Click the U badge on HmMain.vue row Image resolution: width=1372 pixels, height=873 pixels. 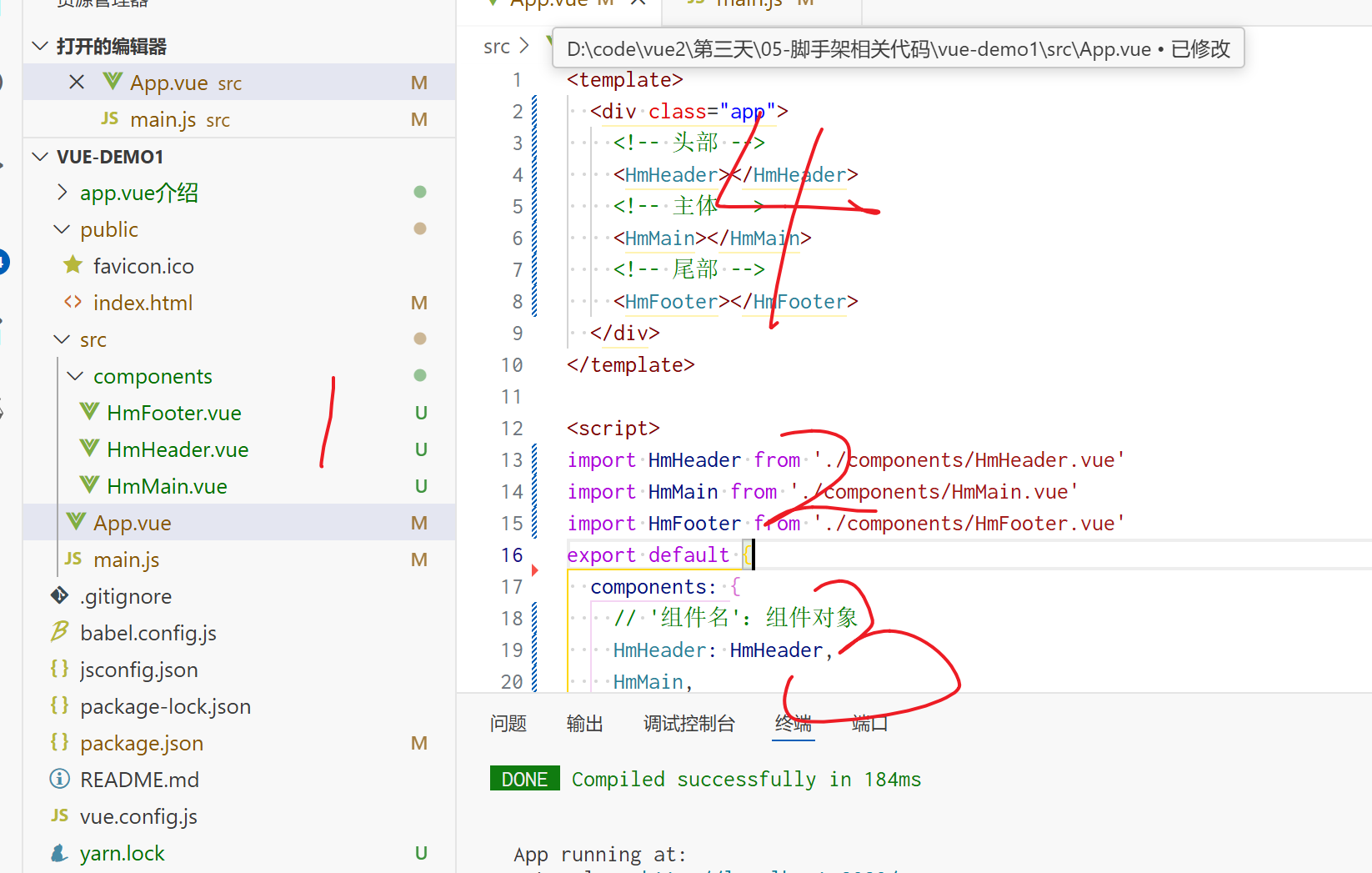[421, 486]
